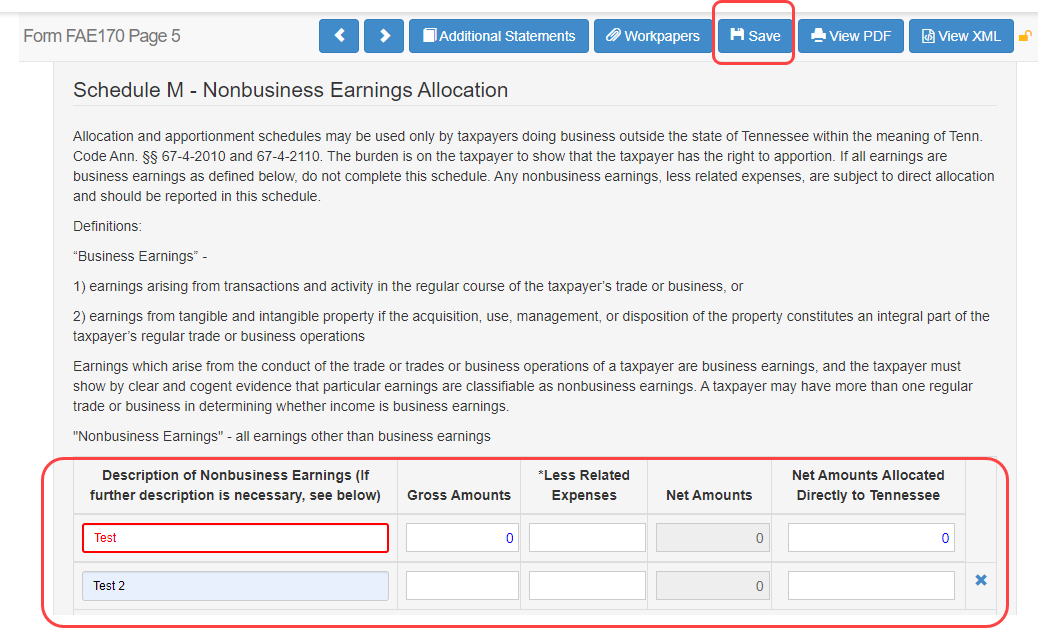The height and width of the screenshot is (628, 1038).
Task: Open Additional Statements
Action: tap(499, 36)
